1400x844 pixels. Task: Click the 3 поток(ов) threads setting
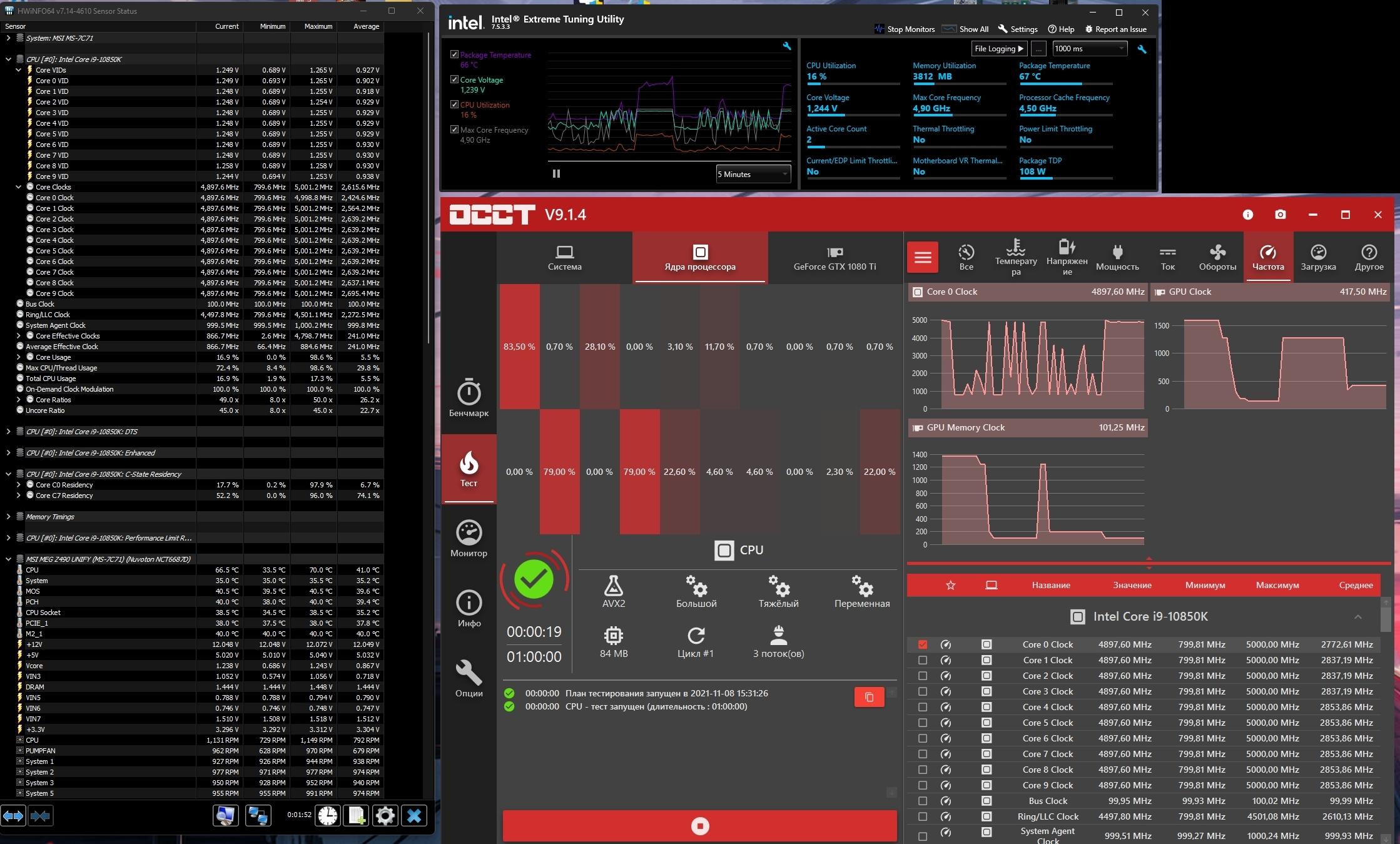pos(778,642)
